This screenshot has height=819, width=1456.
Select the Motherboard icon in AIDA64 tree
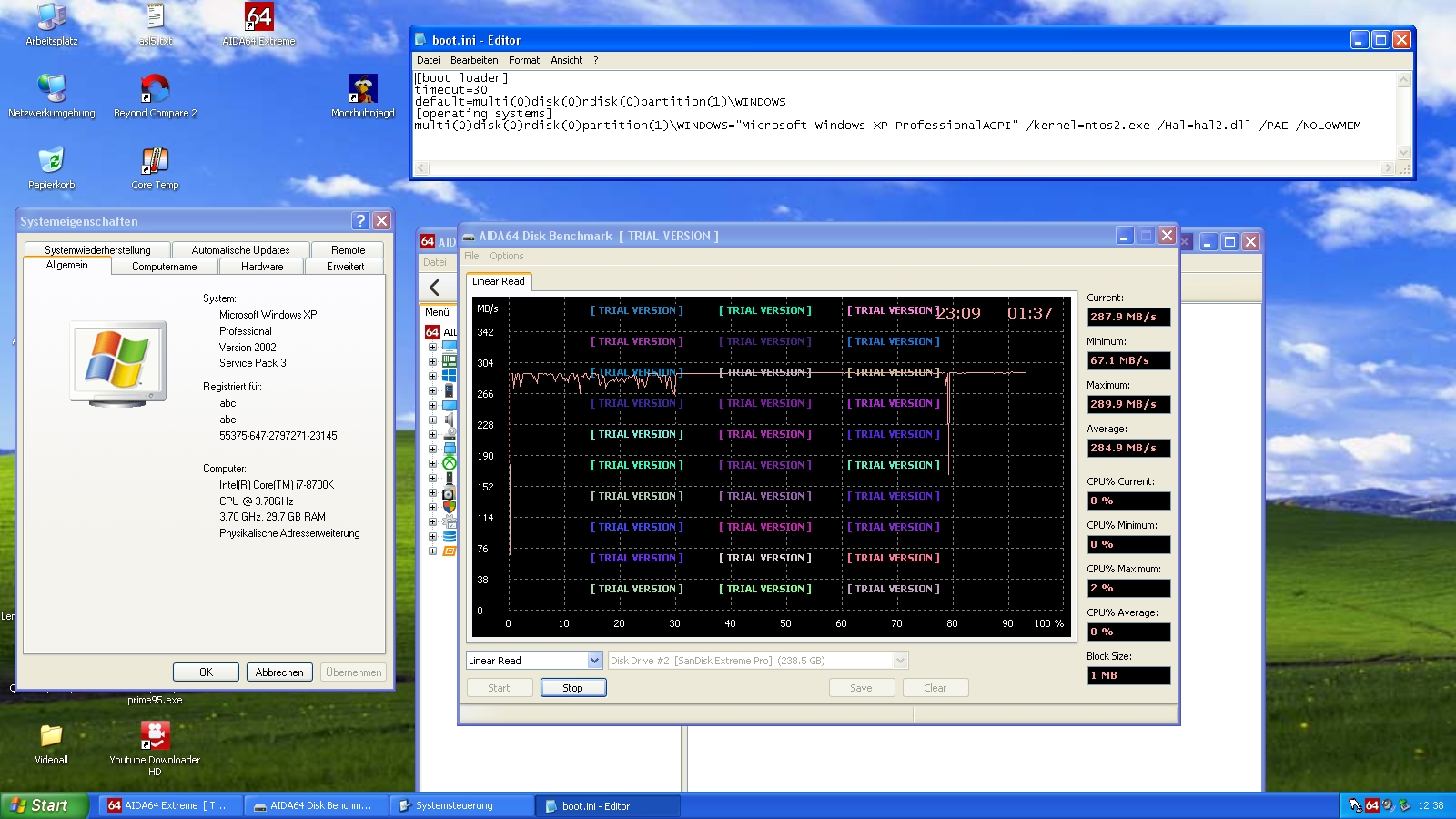tap(449, 361)
